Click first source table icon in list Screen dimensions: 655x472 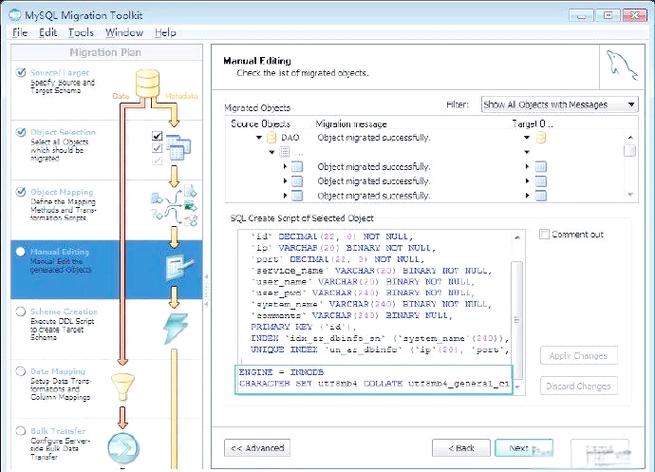[297, 167]
